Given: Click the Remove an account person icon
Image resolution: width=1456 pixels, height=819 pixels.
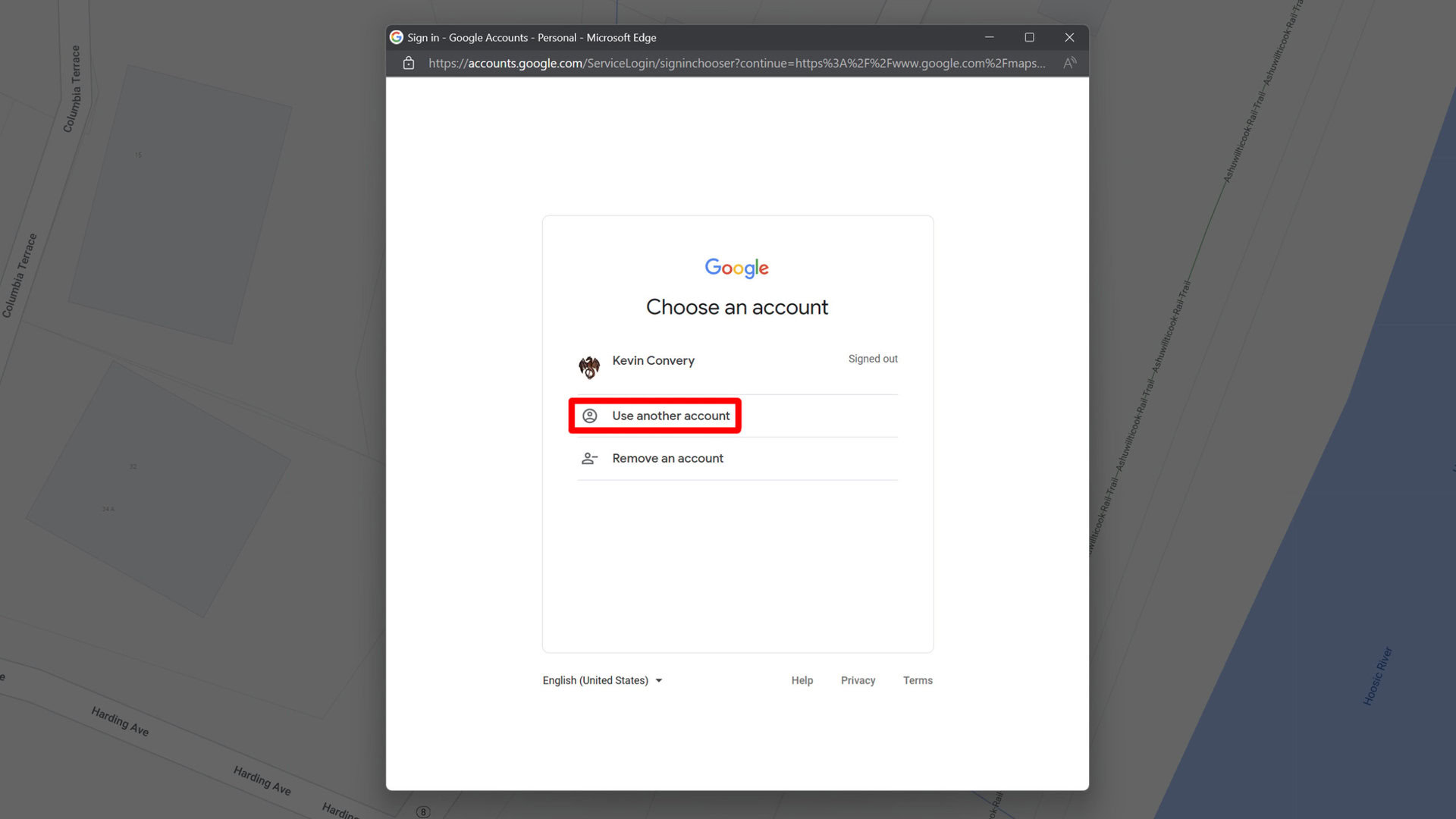Looking at the screenshot, I should [589, 458].
